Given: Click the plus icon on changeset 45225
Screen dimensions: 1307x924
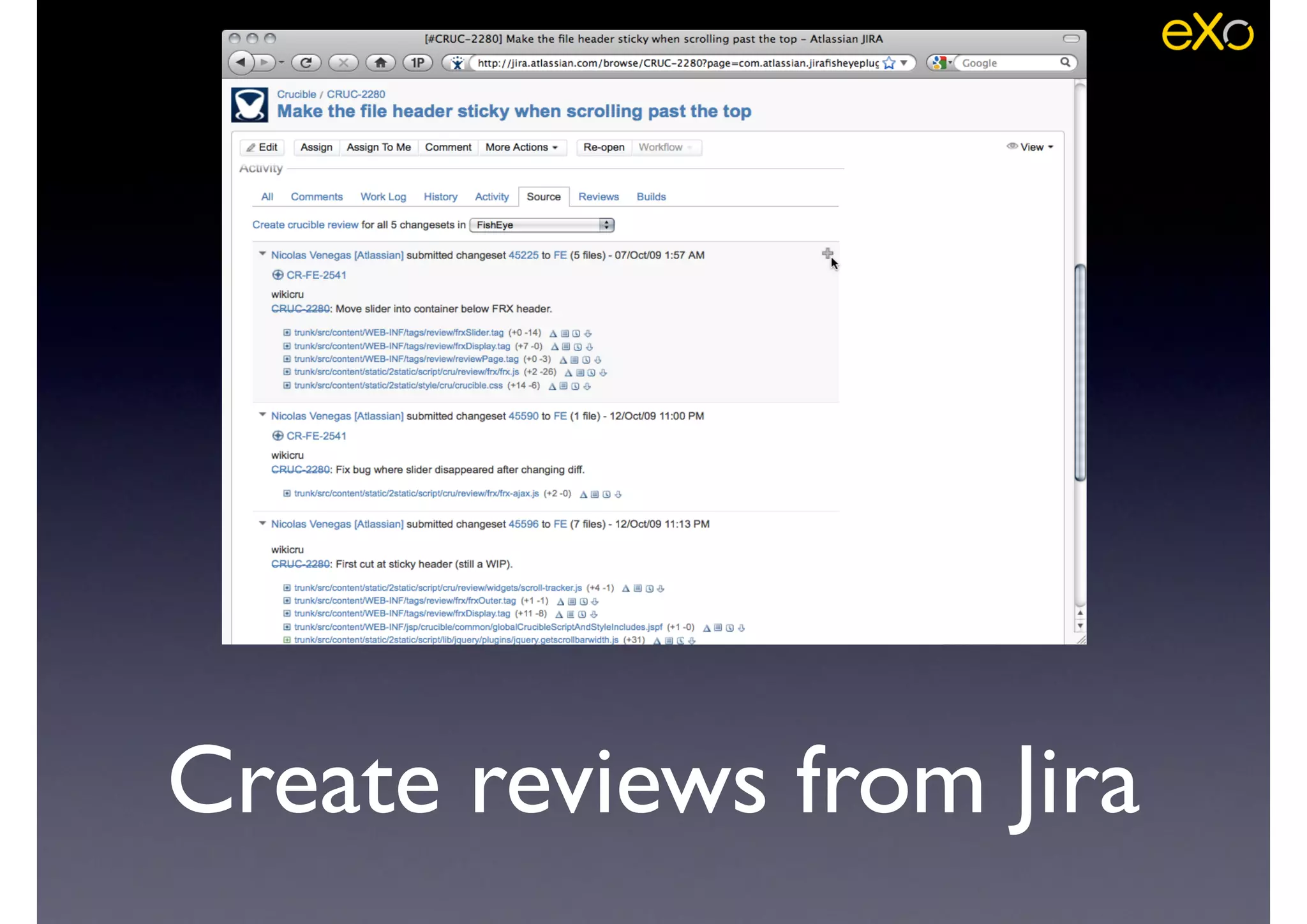Looking at the screenshot, I should [x=827, y=253].
